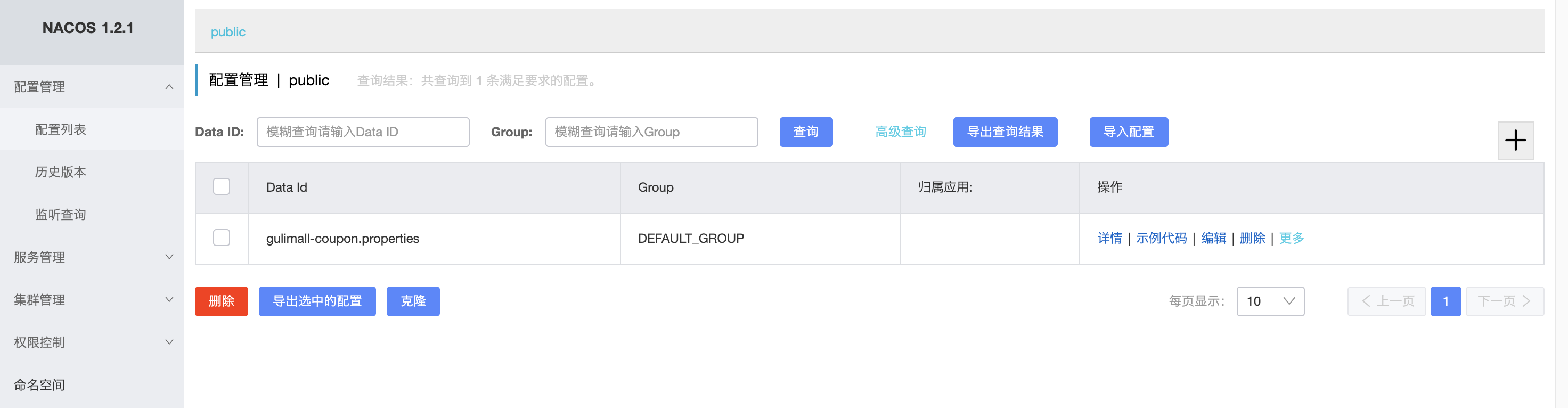1568x408 pixels.
Task: Open the page size dropdown showing 10
Action: click(x=1270, y=301)
